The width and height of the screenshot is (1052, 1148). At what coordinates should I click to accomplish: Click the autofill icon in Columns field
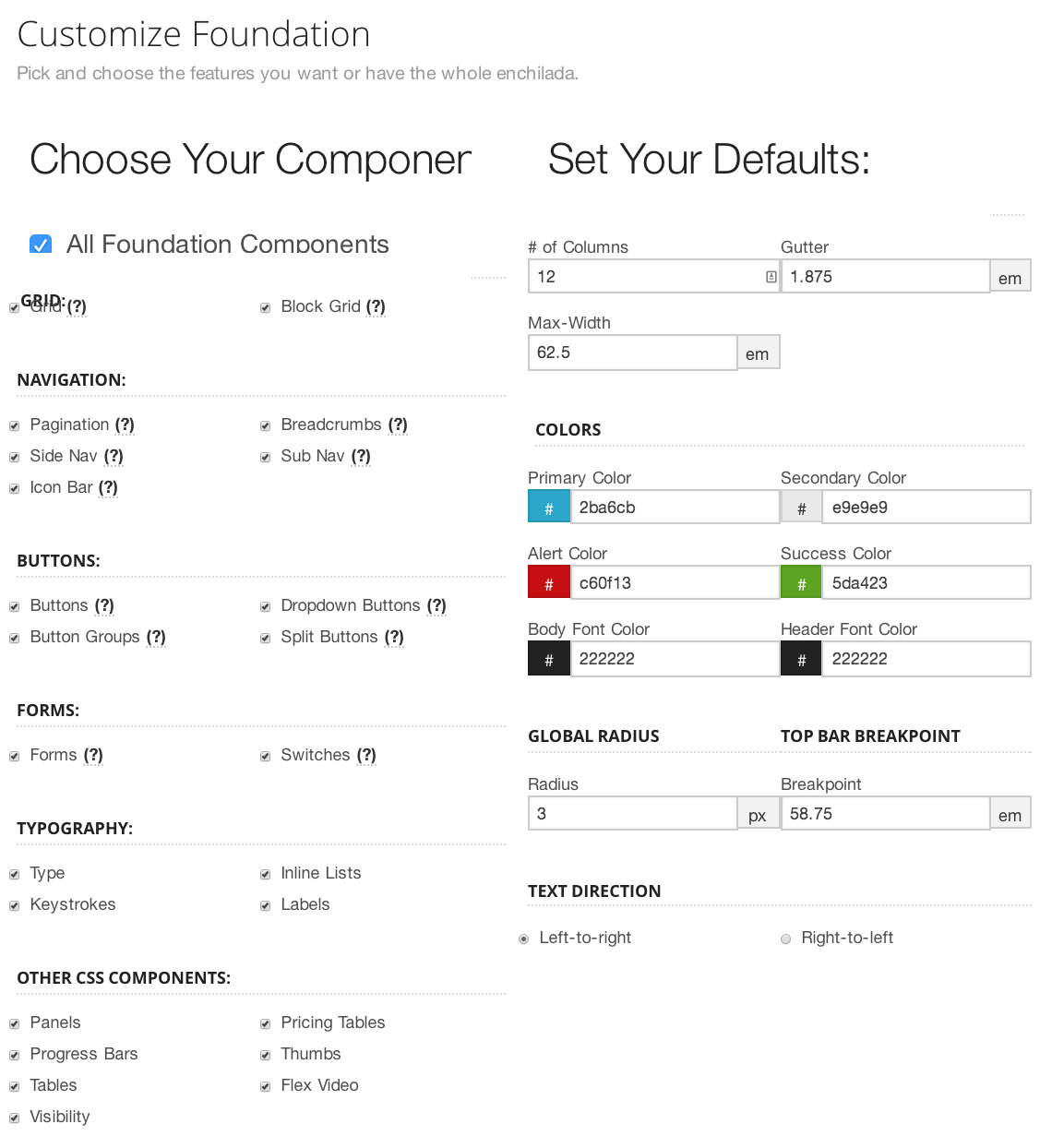click(771, 277)
